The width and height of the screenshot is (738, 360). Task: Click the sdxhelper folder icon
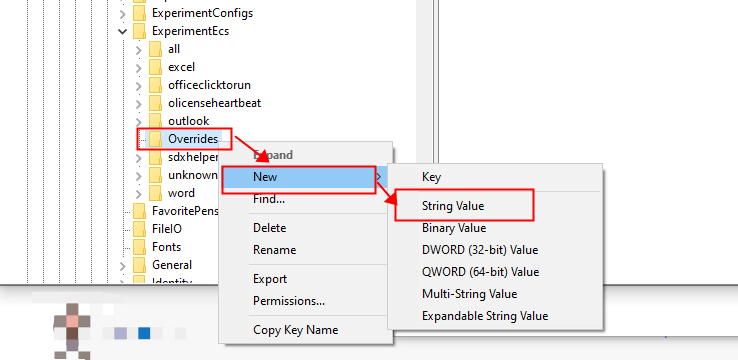tap(155, 157)
